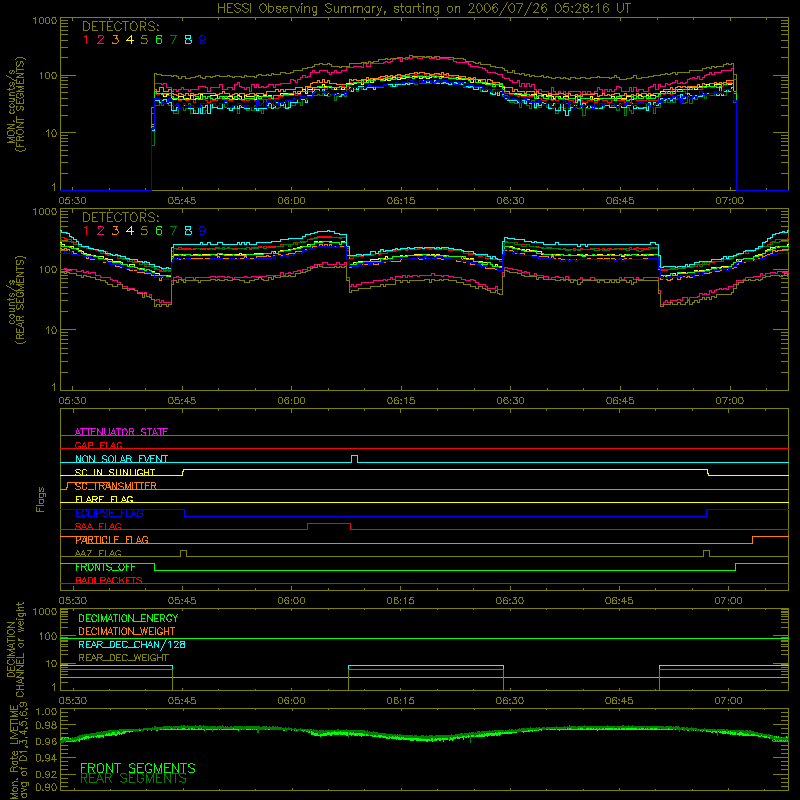Click the FLARE_FLAG label
800x800 pixels.
tap(104, 499)
